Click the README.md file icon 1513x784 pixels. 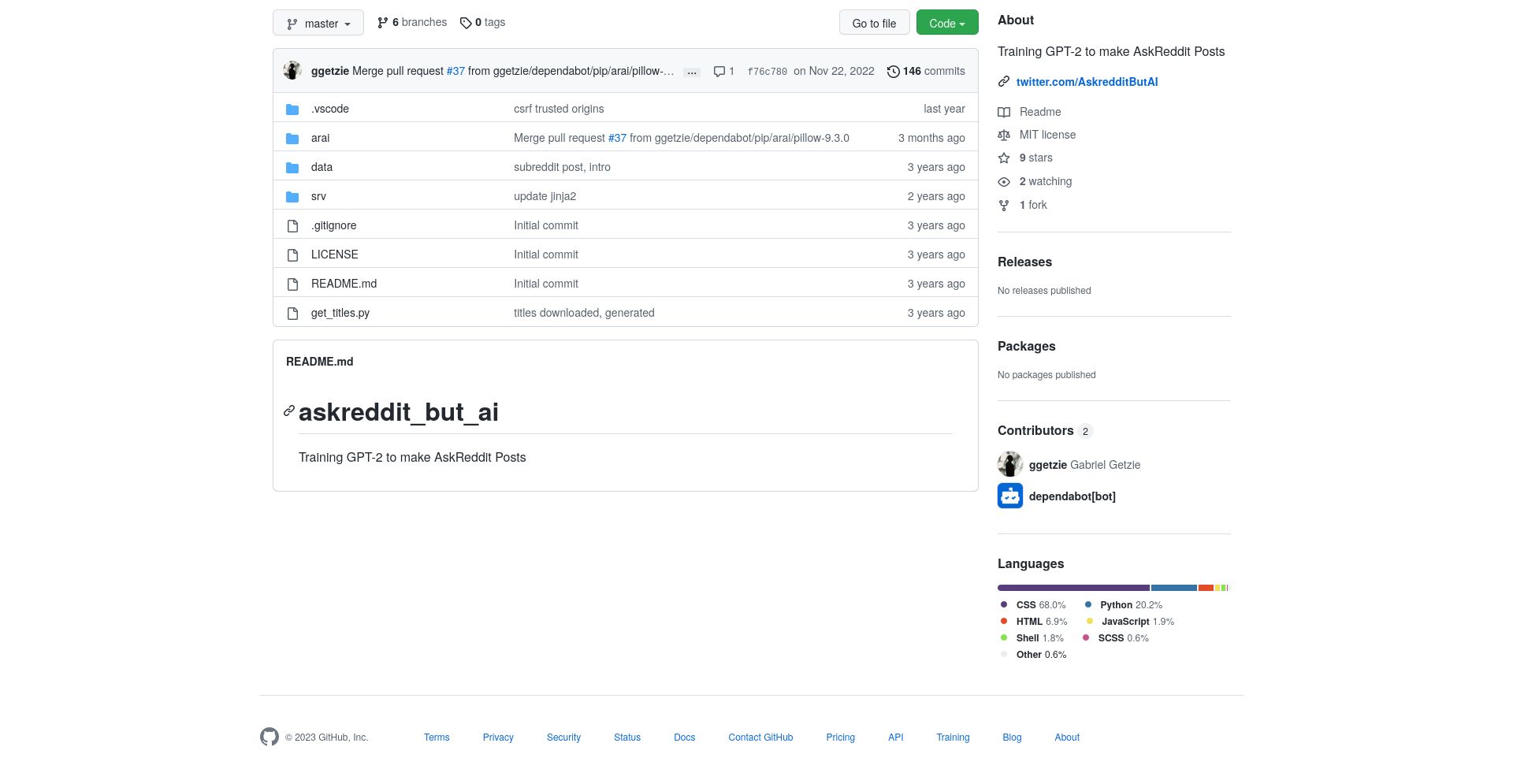(292, 284)
